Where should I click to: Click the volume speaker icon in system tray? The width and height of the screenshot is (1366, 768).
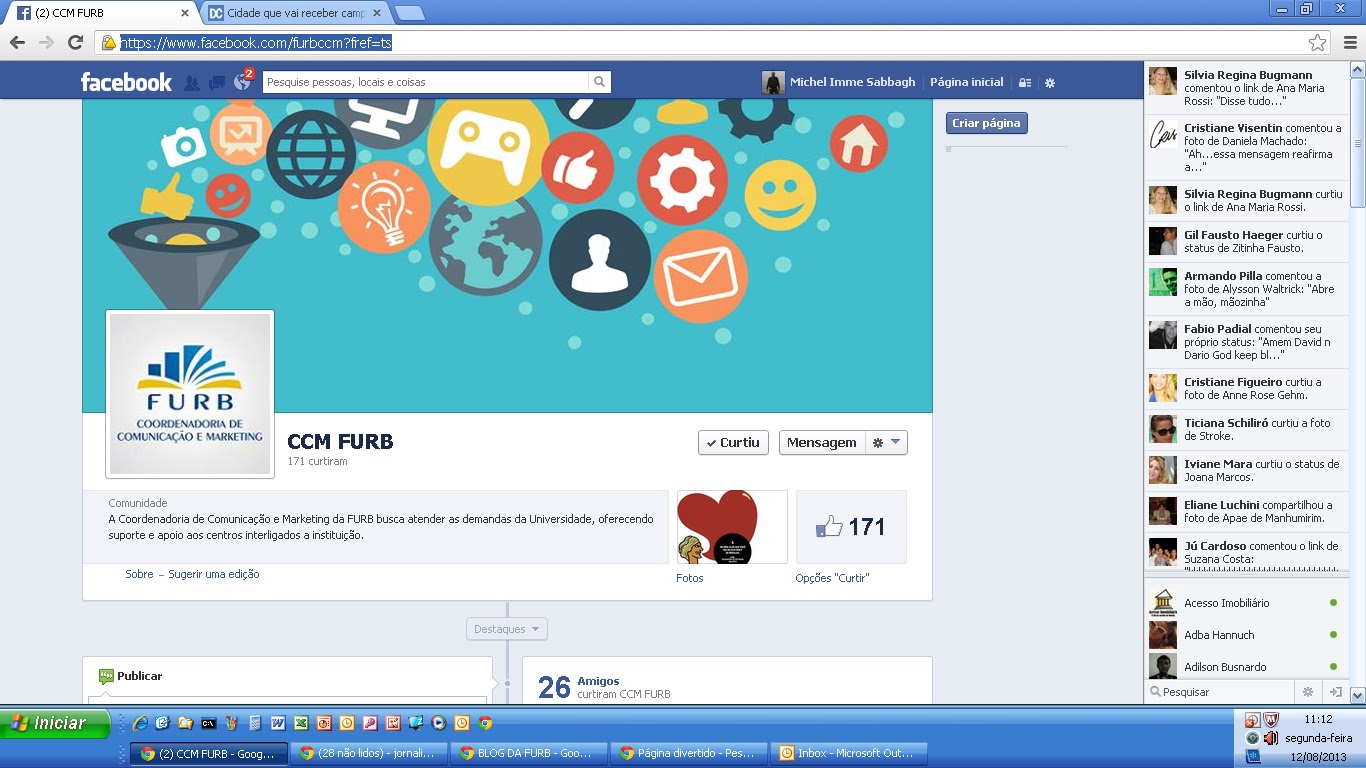pyautogui.click(x=1271, y=738)
